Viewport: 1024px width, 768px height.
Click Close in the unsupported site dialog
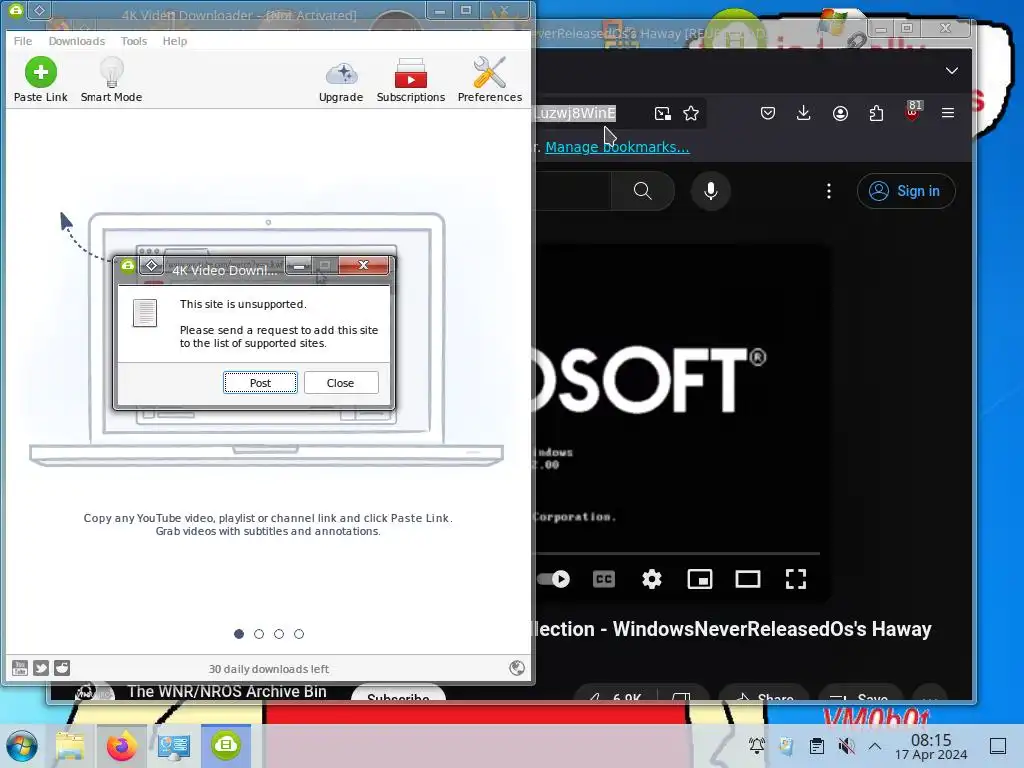[340, 383]
